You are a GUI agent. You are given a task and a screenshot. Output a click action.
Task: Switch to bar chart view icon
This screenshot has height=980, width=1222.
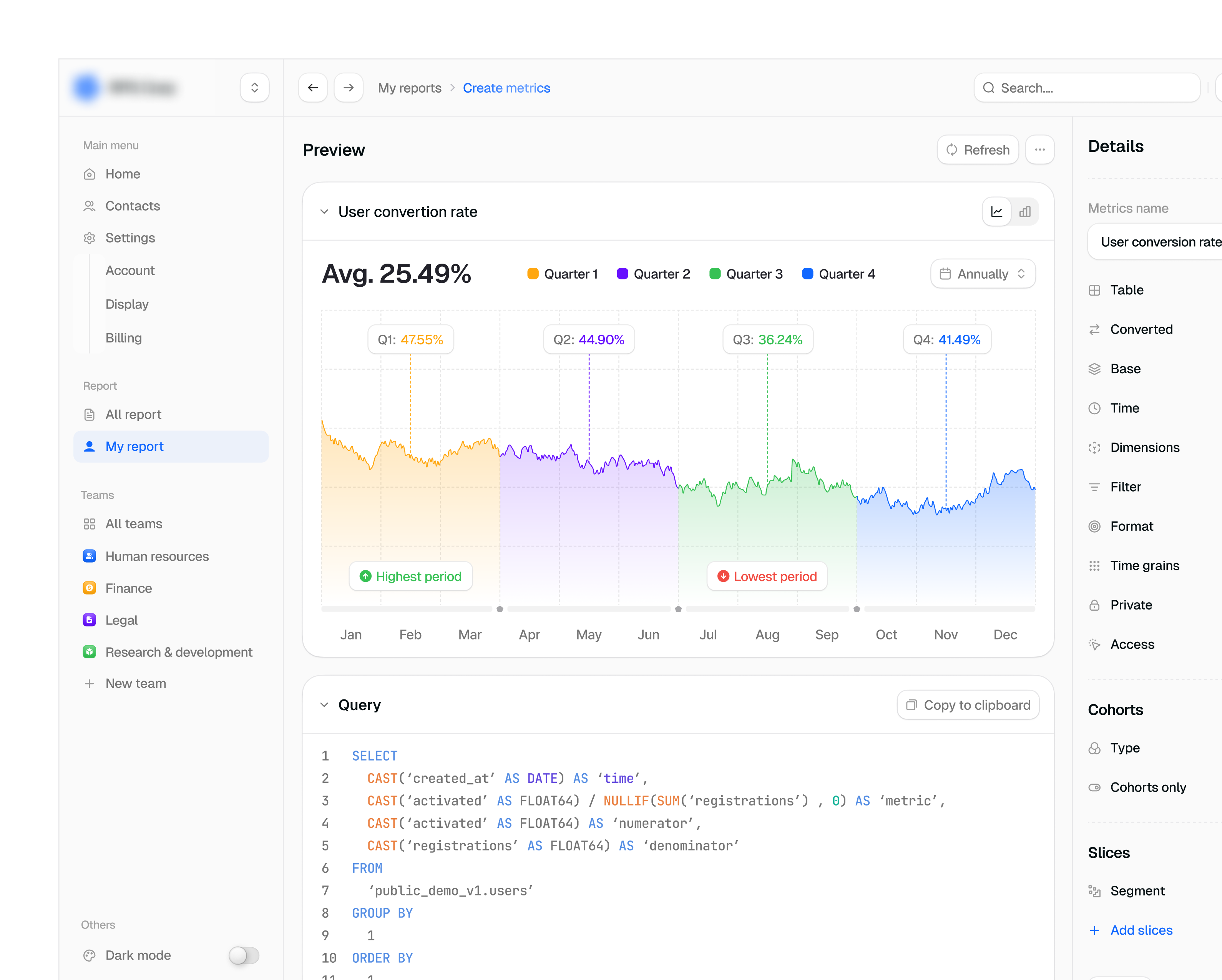pyautogui.click(x=1025, y=212)
